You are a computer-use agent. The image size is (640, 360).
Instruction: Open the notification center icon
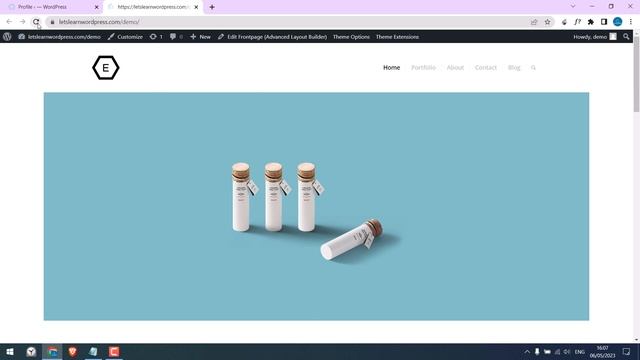(x=627, y=352)
